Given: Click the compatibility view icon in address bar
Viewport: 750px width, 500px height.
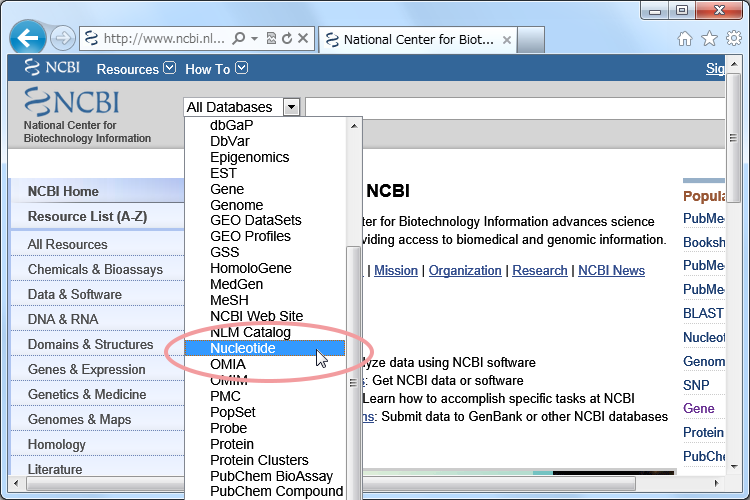Looking at the screenshot, I should pyautogui.click(x=271, y=38).
